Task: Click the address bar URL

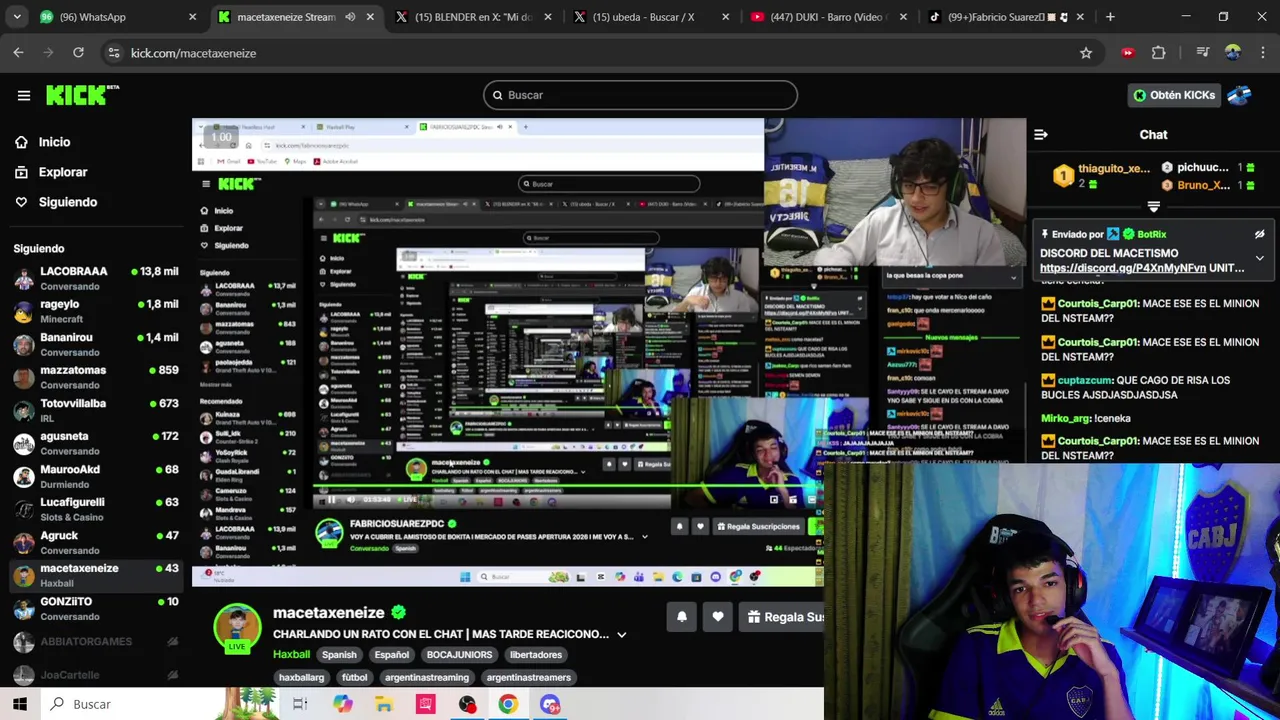Action: [193, 53]
